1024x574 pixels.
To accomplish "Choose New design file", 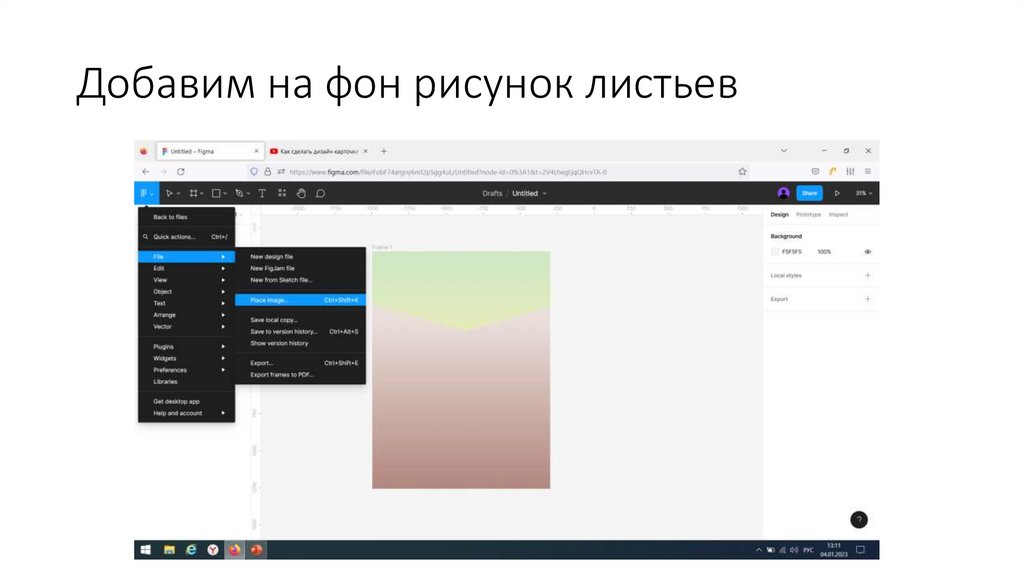I will 300,257.
